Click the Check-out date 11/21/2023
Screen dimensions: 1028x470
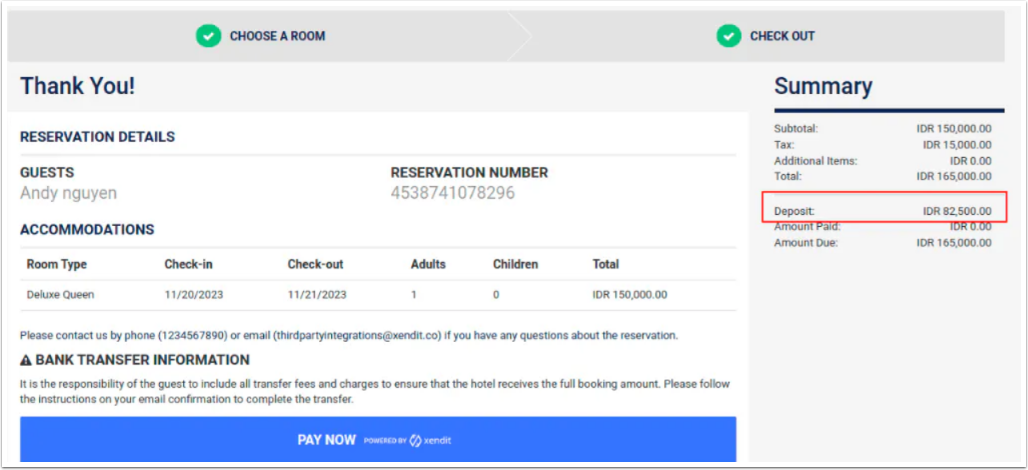point(317,295)
